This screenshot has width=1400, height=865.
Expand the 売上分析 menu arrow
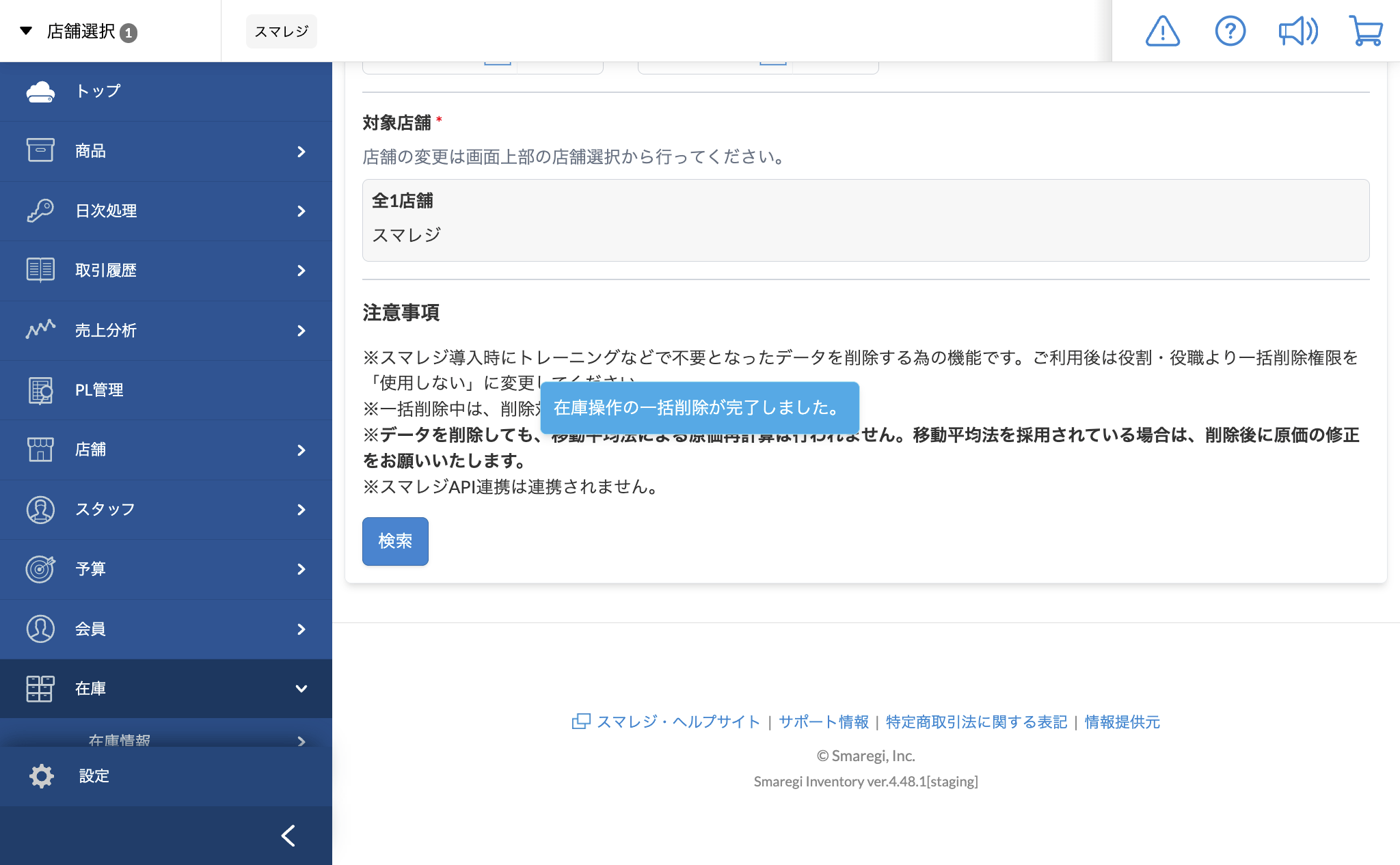pyautogui.click(x=301, y=331)
